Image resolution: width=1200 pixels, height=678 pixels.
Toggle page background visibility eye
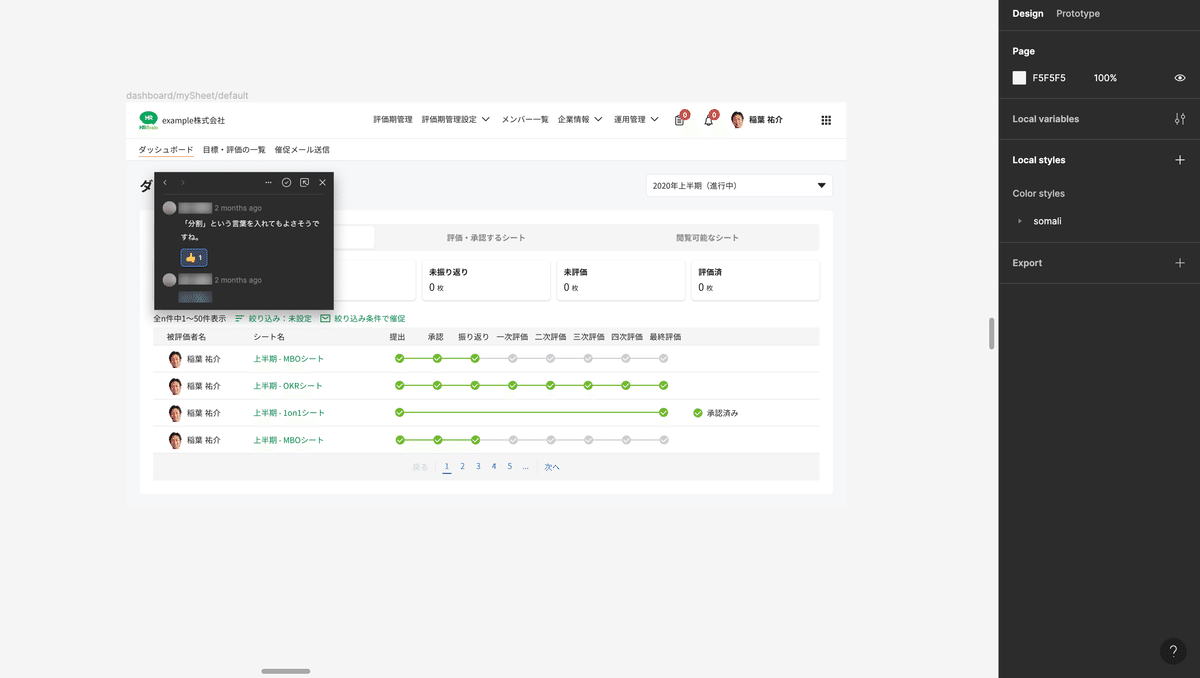coord(1180,78)
